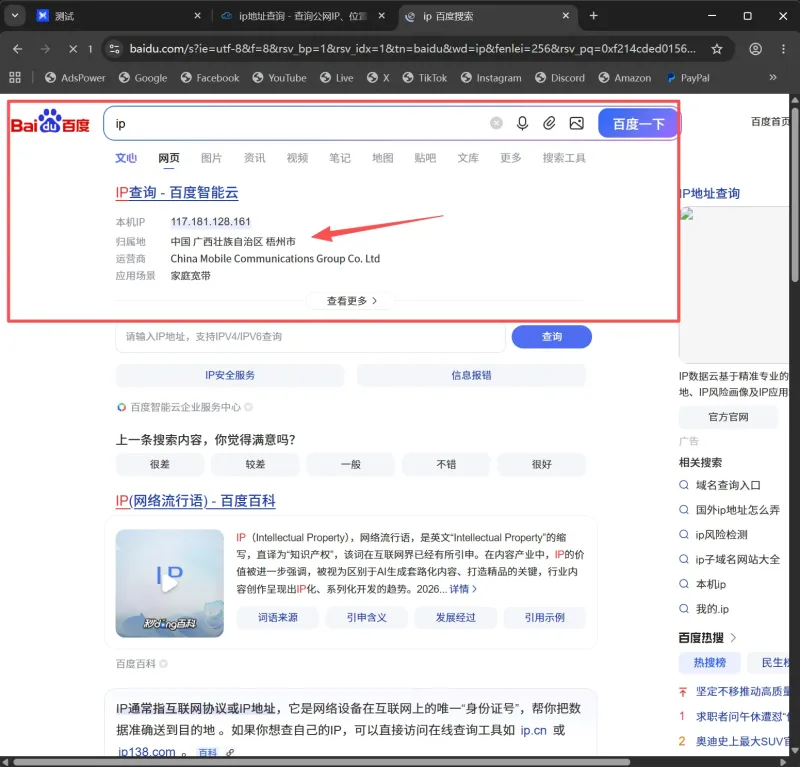Open the ip.cn link
This screenshot has height=767, width=800.
533,730
